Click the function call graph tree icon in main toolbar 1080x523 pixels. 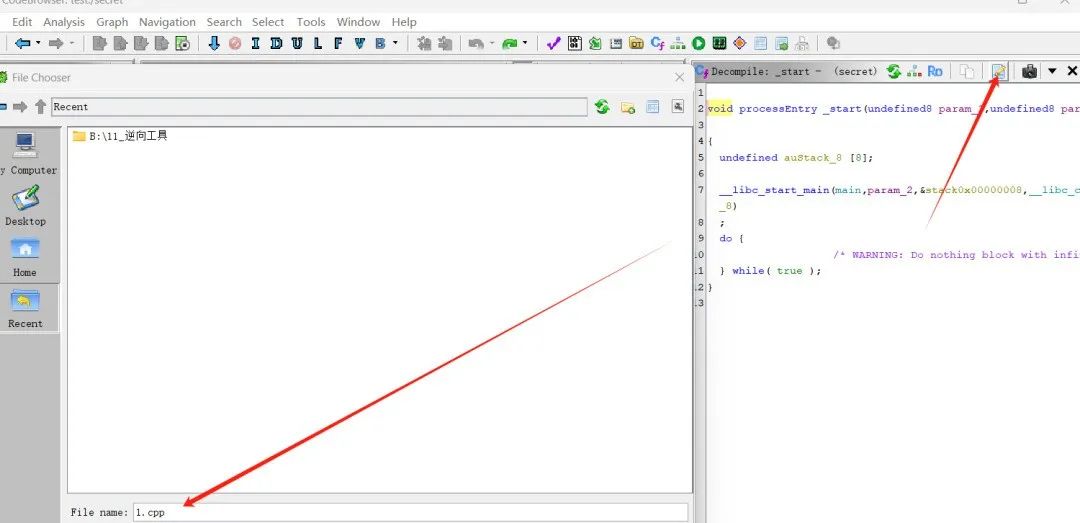(x=678, y=43)
